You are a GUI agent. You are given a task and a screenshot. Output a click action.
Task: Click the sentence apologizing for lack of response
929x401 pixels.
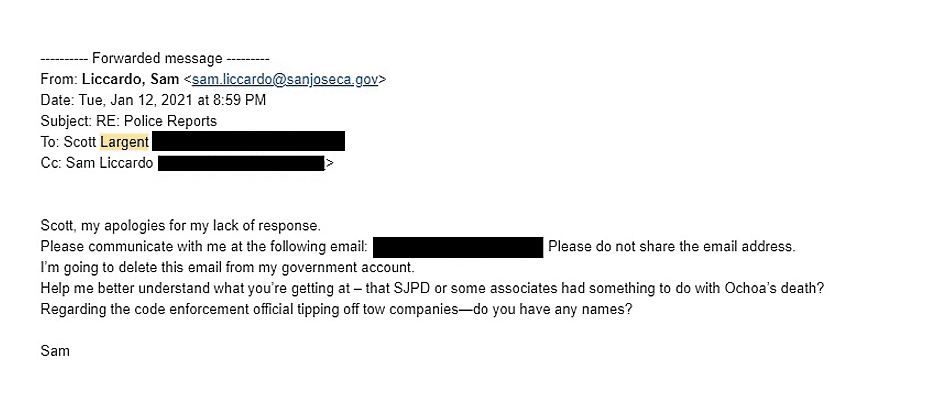181,226
